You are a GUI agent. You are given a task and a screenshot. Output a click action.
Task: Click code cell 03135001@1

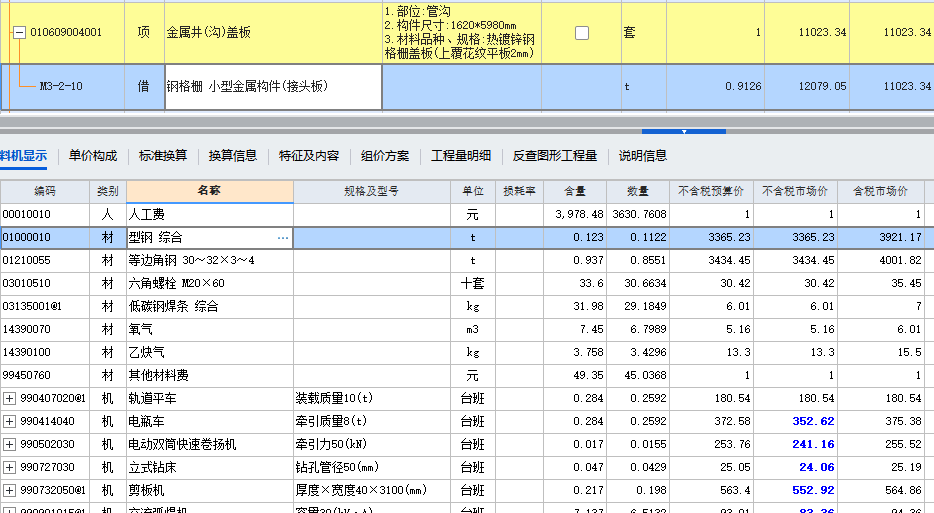[45, 307]
